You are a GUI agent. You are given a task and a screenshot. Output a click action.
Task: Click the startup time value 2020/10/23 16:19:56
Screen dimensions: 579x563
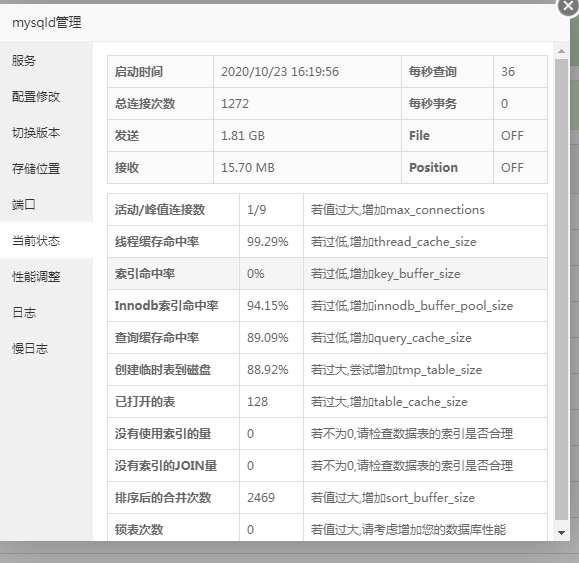[280, 72]
